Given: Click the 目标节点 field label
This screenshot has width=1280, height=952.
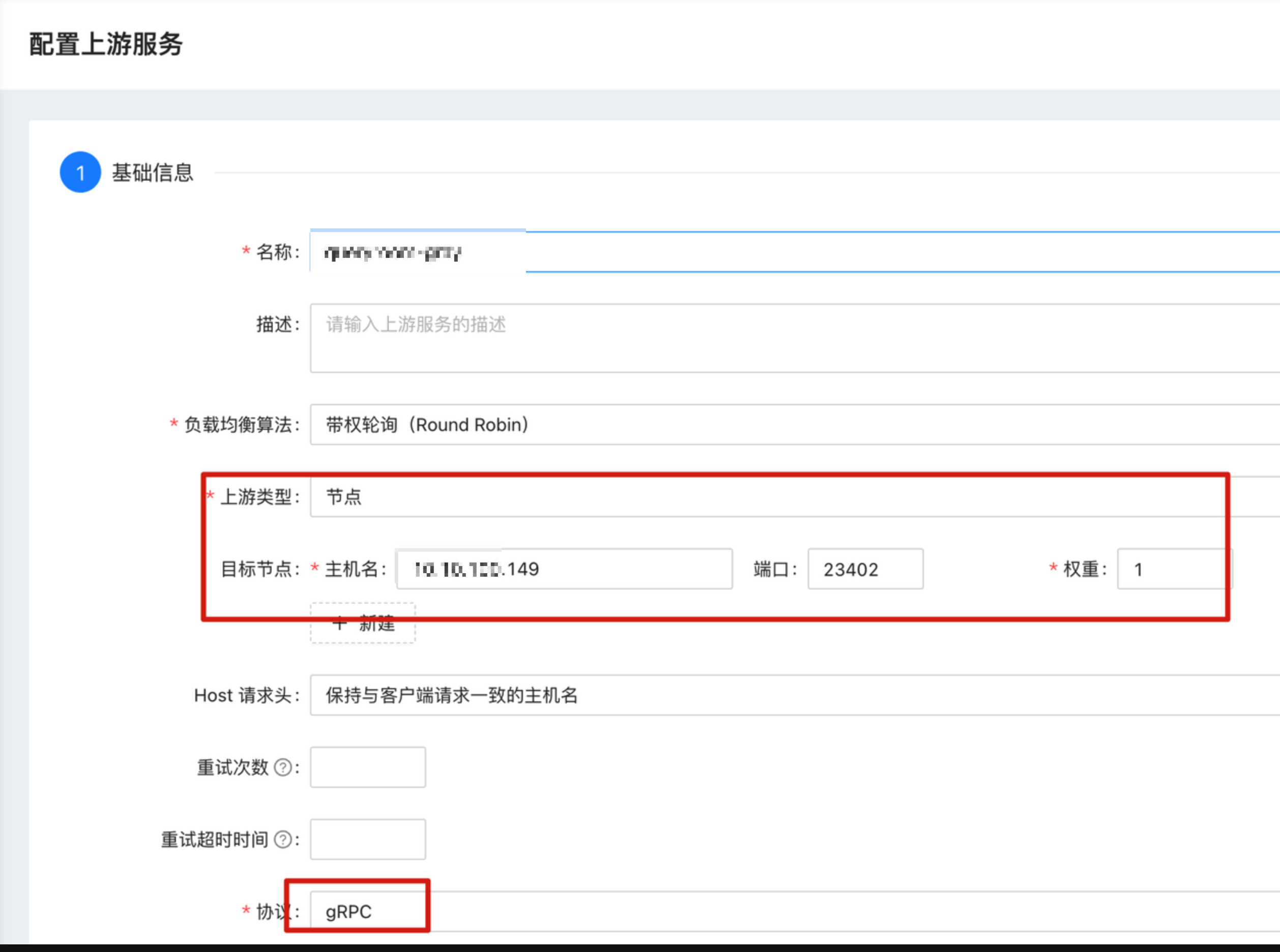Looking at the screenshot, I should [x=256, y=570].
